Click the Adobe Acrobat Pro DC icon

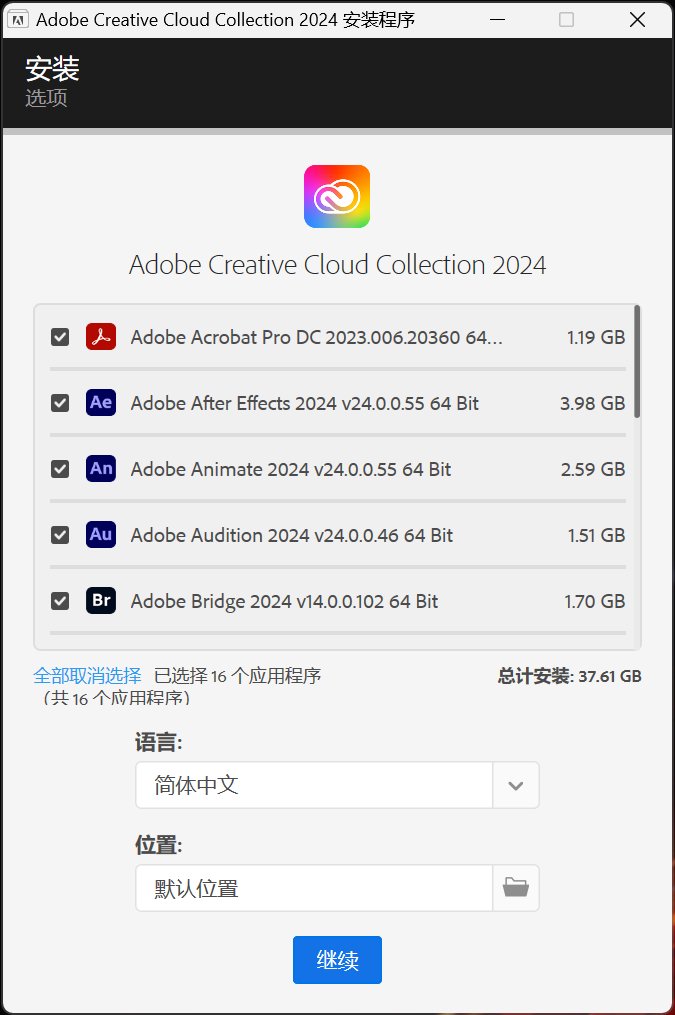coord(101,337)
